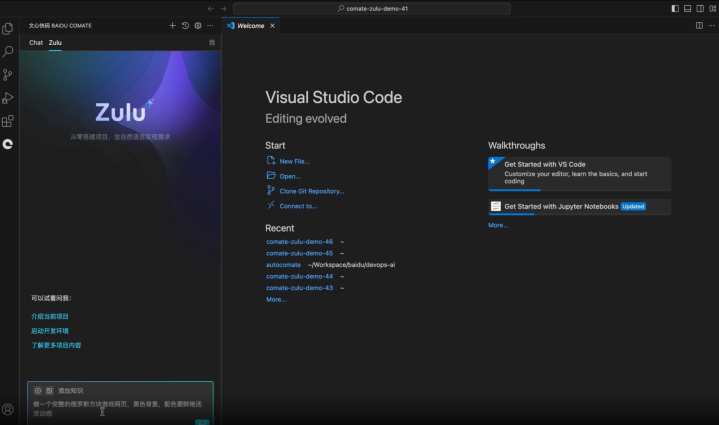Click More... under Recent list
The width and height of the screenshot is (719, 425).
click(276, 299)
